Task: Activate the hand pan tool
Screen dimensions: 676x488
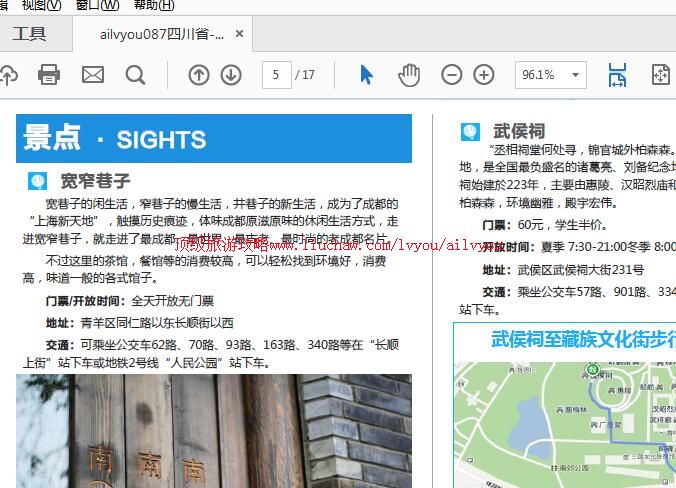Action: [x=409, y=75]
